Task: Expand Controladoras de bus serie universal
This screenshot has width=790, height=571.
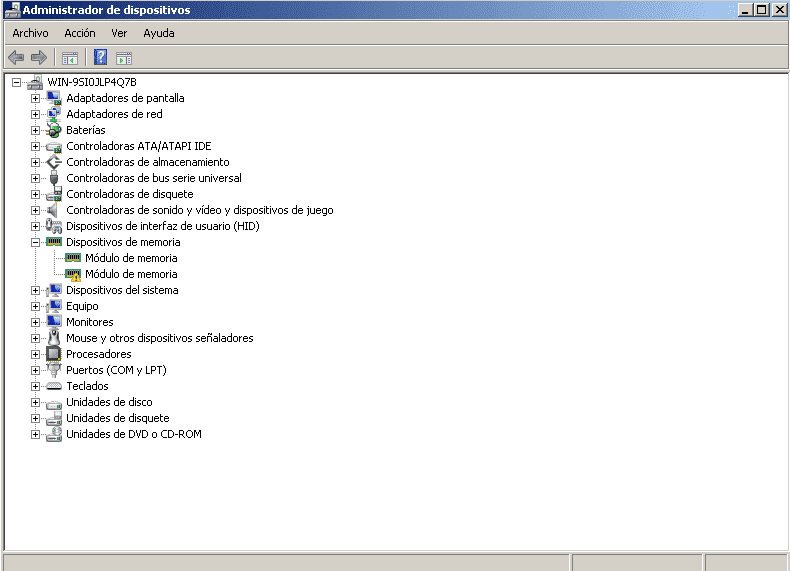Action: coord(35,178)
